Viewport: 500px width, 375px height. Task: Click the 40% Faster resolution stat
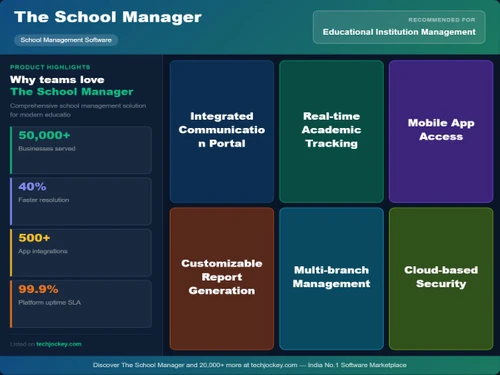81,201
